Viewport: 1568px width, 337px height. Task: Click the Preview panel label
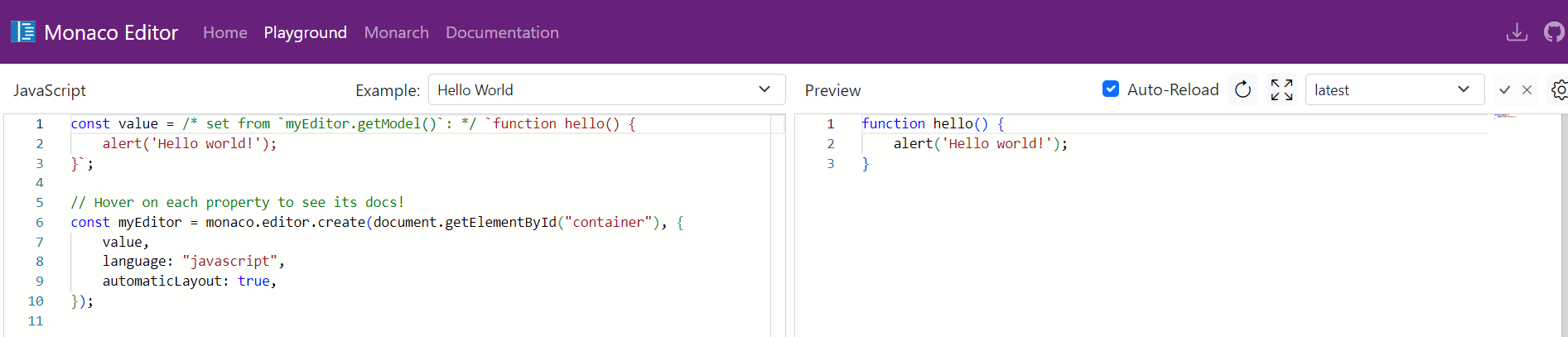coord(832,90)
